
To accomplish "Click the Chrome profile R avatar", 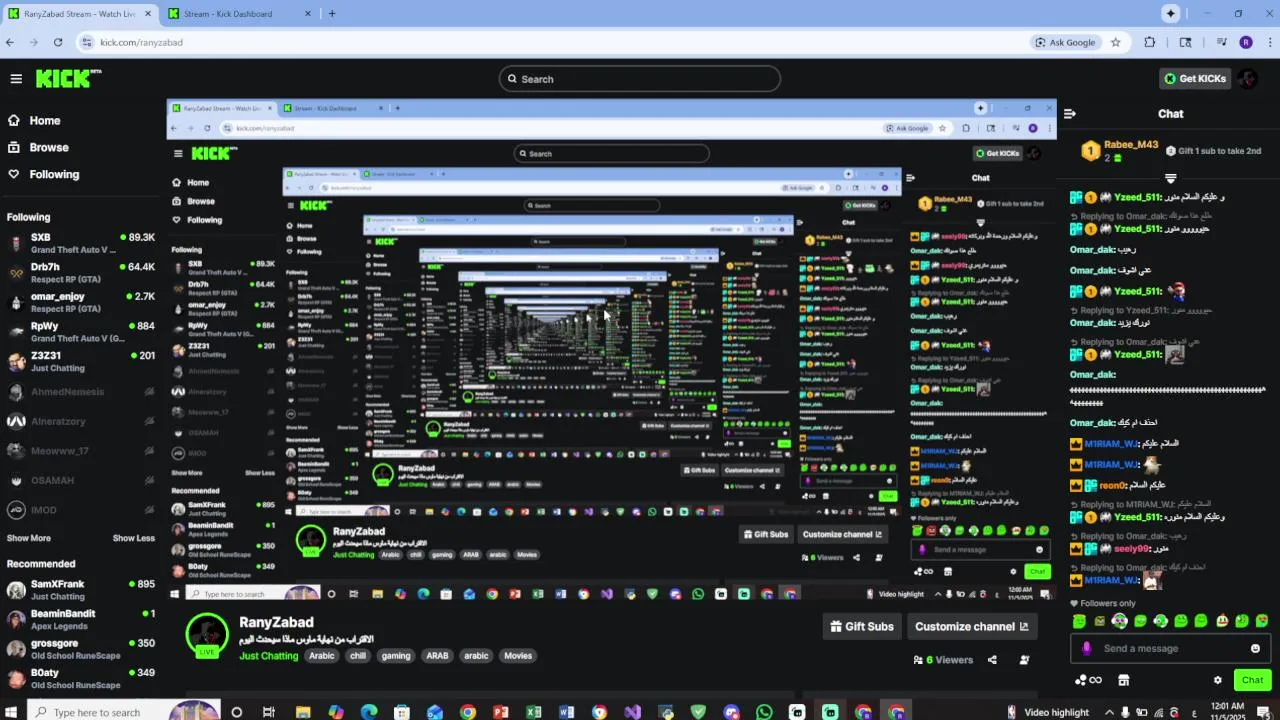I will [x=1245, y=42].
